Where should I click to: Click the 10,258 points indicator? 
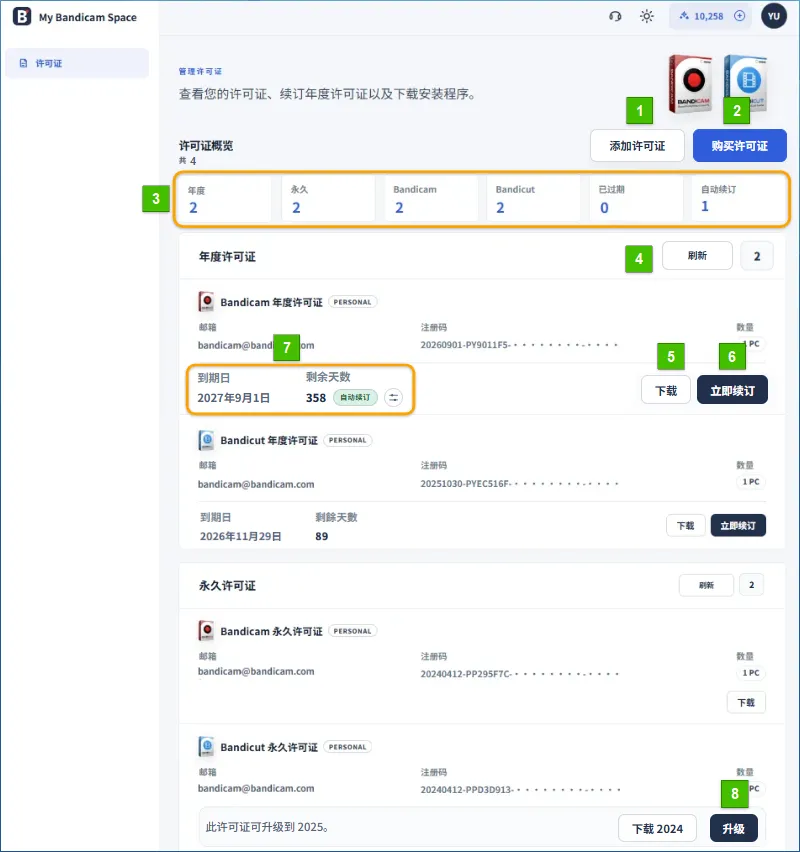709,16
